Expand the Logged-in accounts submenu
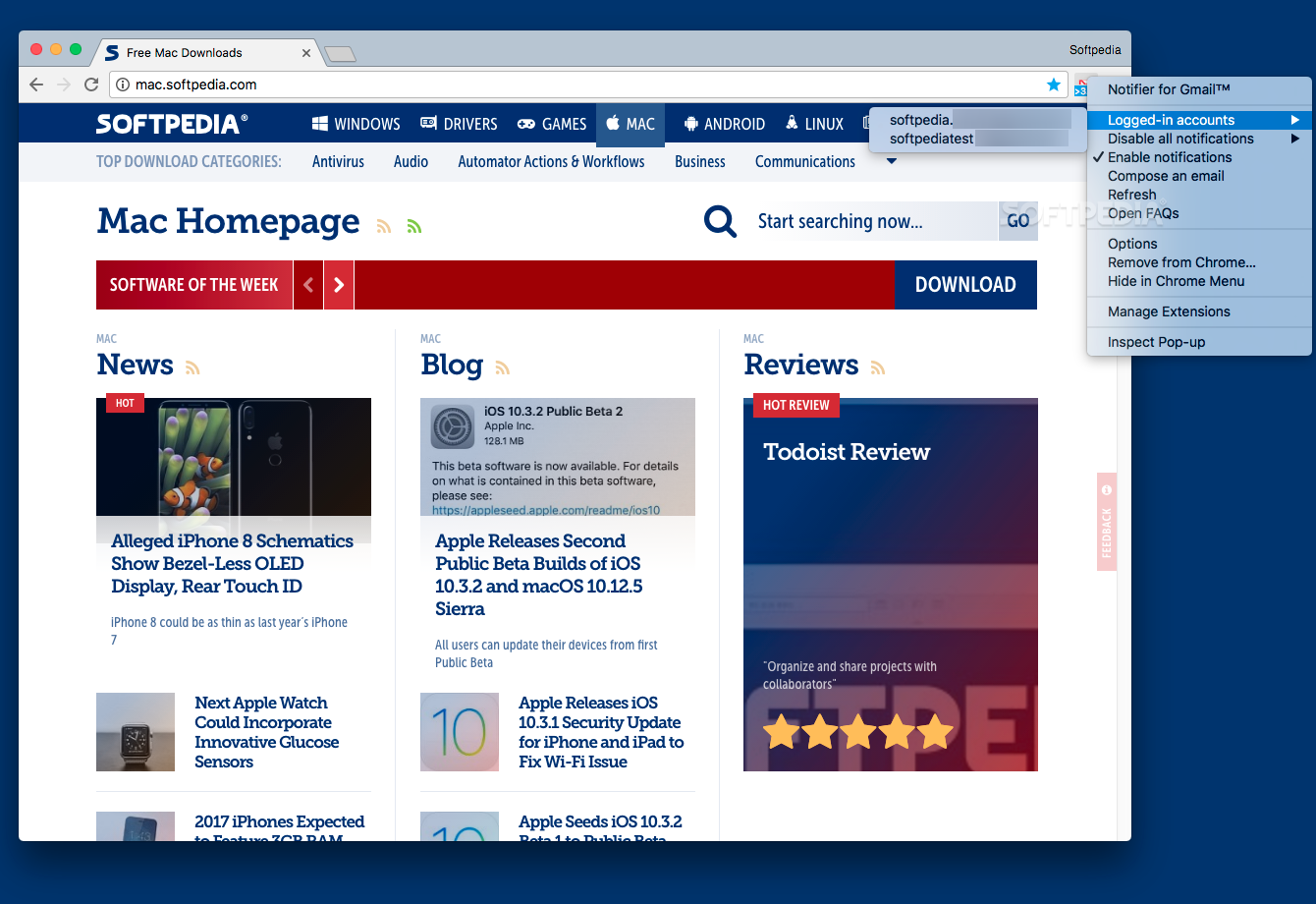Image resolution: width=1316 pixels, height=904 pixels. coord(1199,120)
